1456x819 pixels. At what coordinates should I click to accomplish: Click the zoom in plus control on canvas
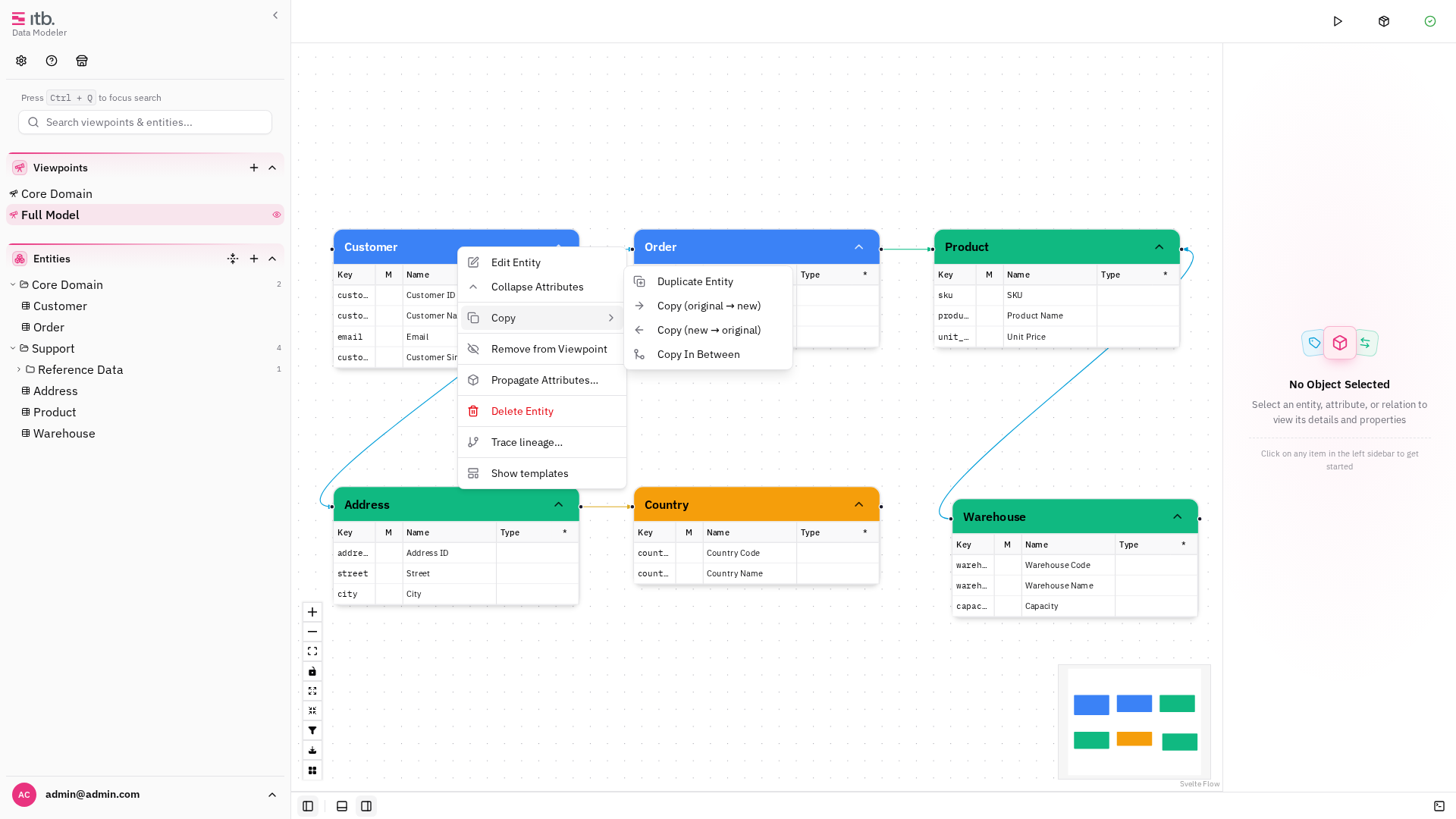(312, 612)
